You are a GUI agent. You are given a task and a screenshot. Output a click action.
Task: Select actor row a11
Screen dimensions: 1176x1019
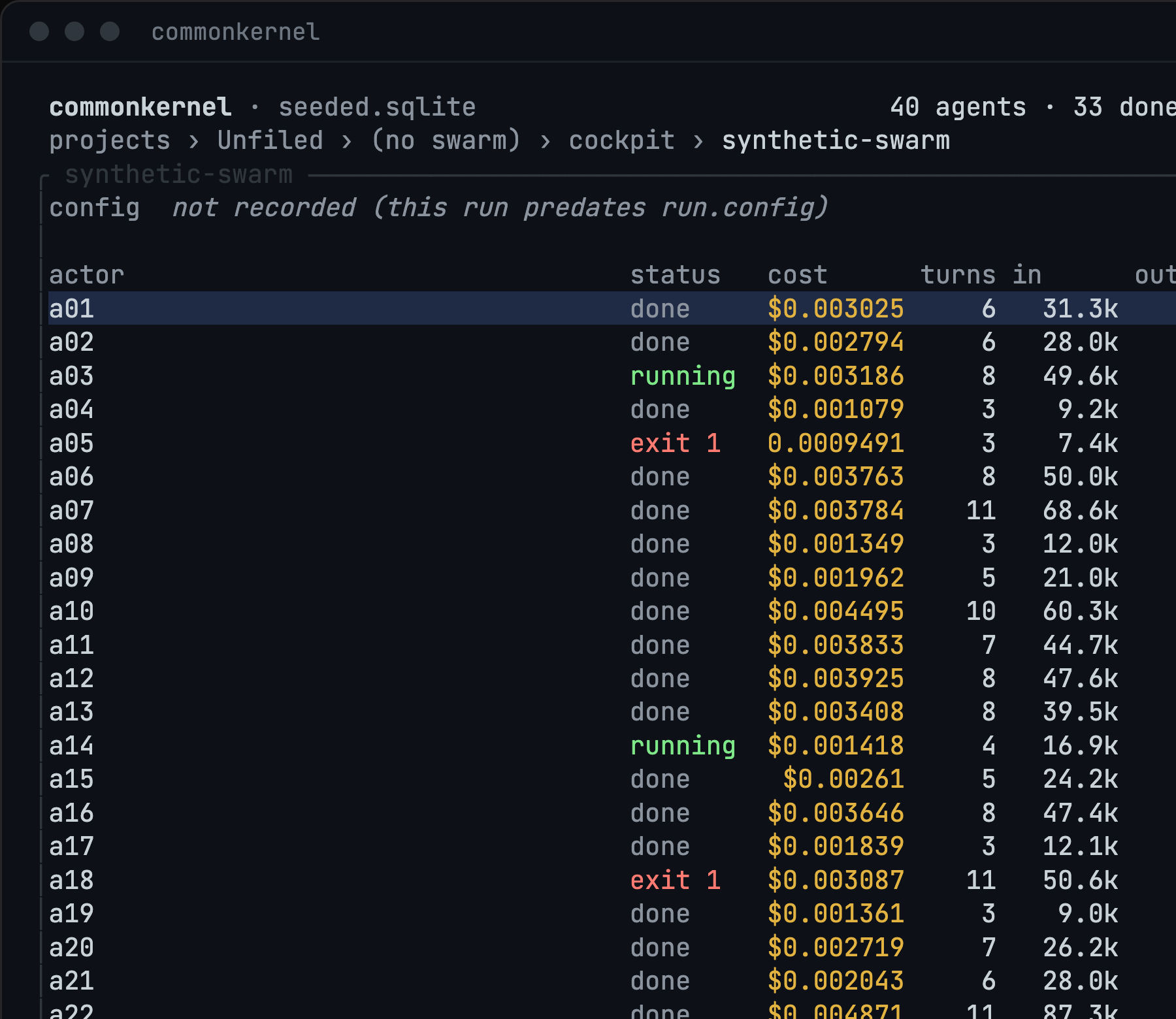coord(612,645)
